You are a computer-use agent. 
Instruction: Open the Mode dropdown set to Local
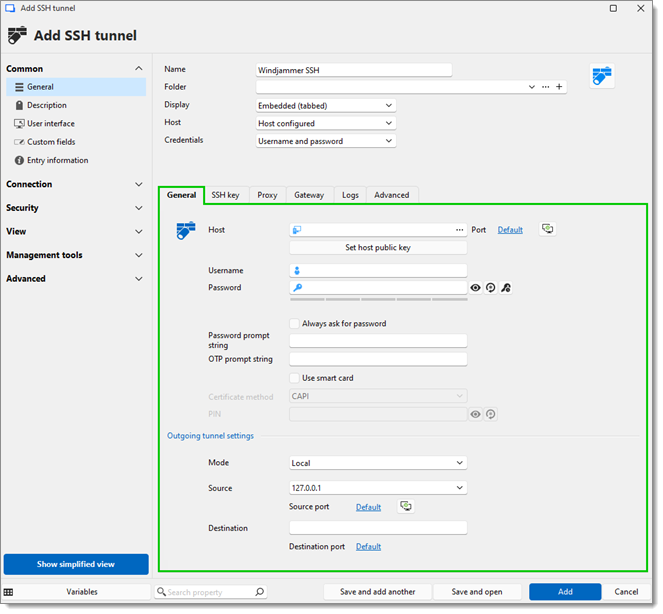(x=378, y=463)
